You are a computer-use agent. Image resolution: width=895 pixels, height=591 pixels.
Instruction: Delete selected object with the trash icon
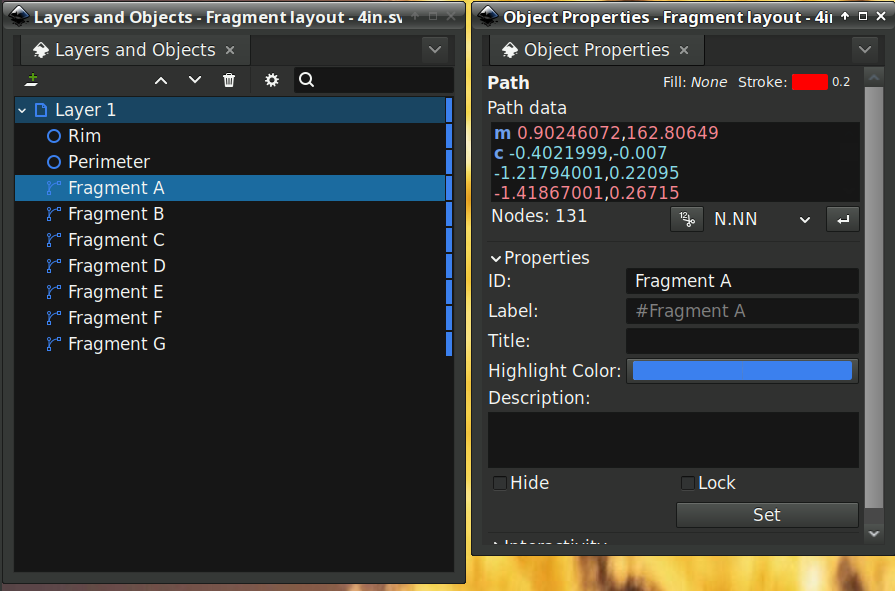[229, 80]
